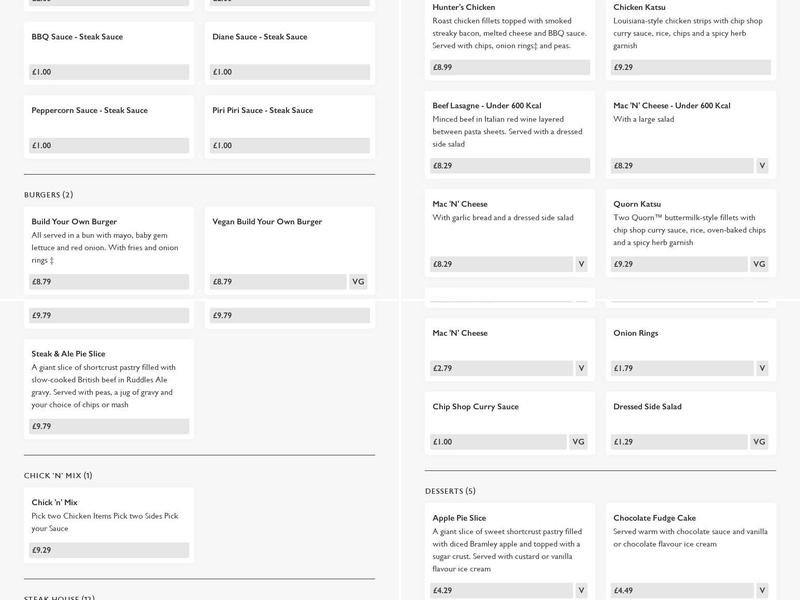The width and height of the screenshot is (800, 600).
Task: Open the Build Your Own Burger item title
Action: pyautogui.click(x=74, y=222)
